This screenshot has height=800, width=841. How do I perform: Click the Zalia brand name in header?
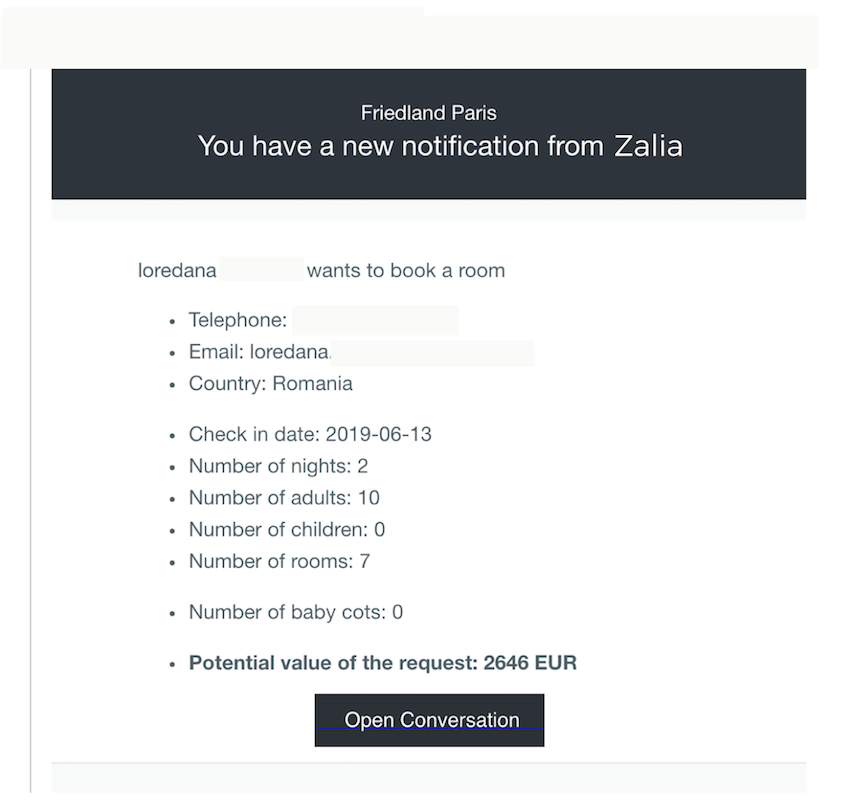tap(648, 146)
